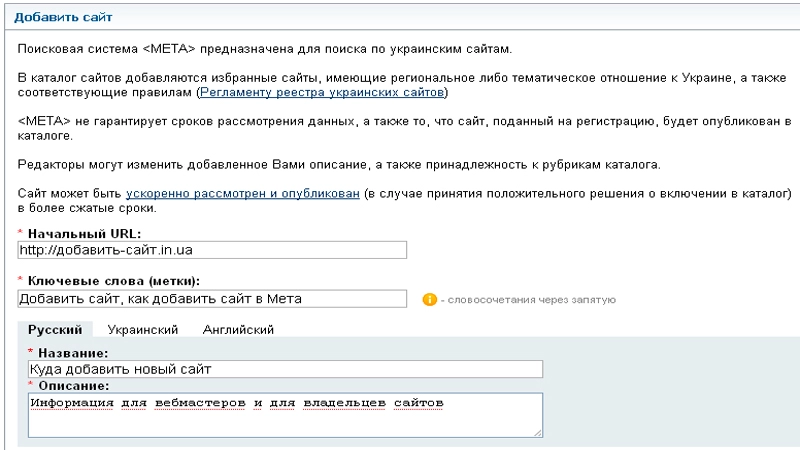Click the Начальный URL label
Viewport: 800px width, 450px height.
[x=84, y=234]
